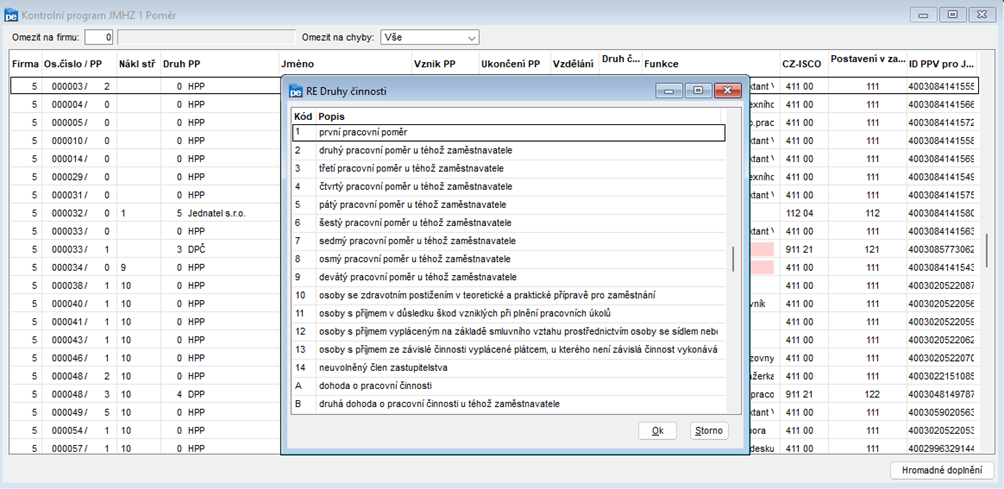Click the Kontrolní program window icon
The width and height of the screenshot is (1004, 489).
10,15
